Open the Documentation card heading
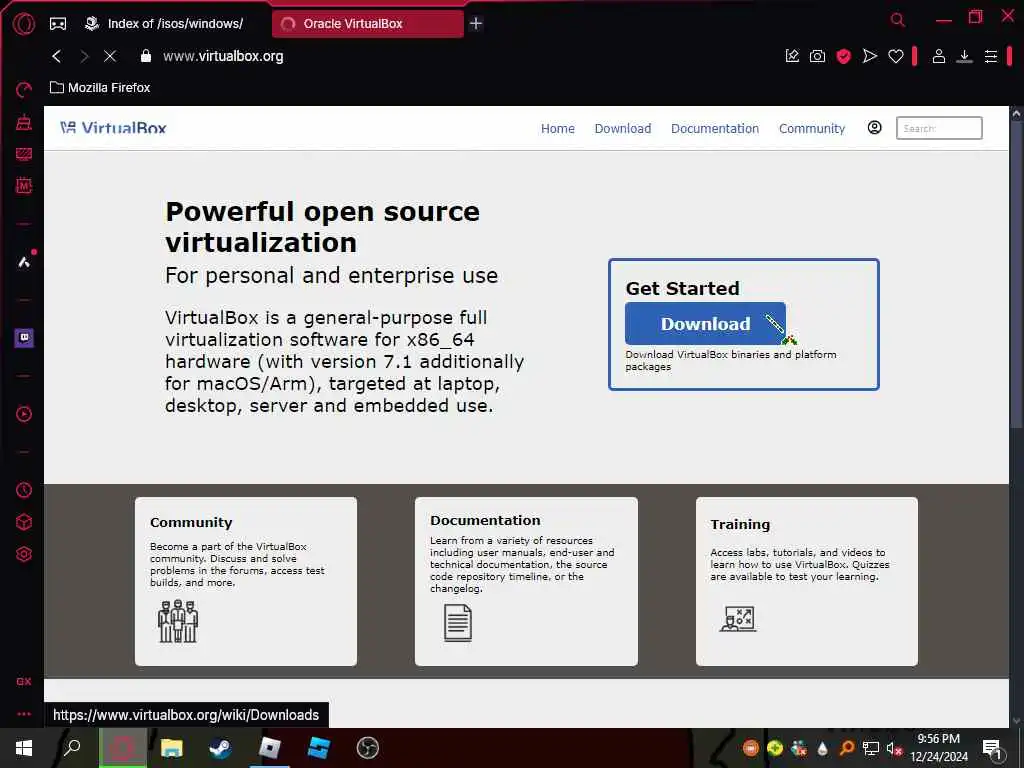 click(485, 520)
